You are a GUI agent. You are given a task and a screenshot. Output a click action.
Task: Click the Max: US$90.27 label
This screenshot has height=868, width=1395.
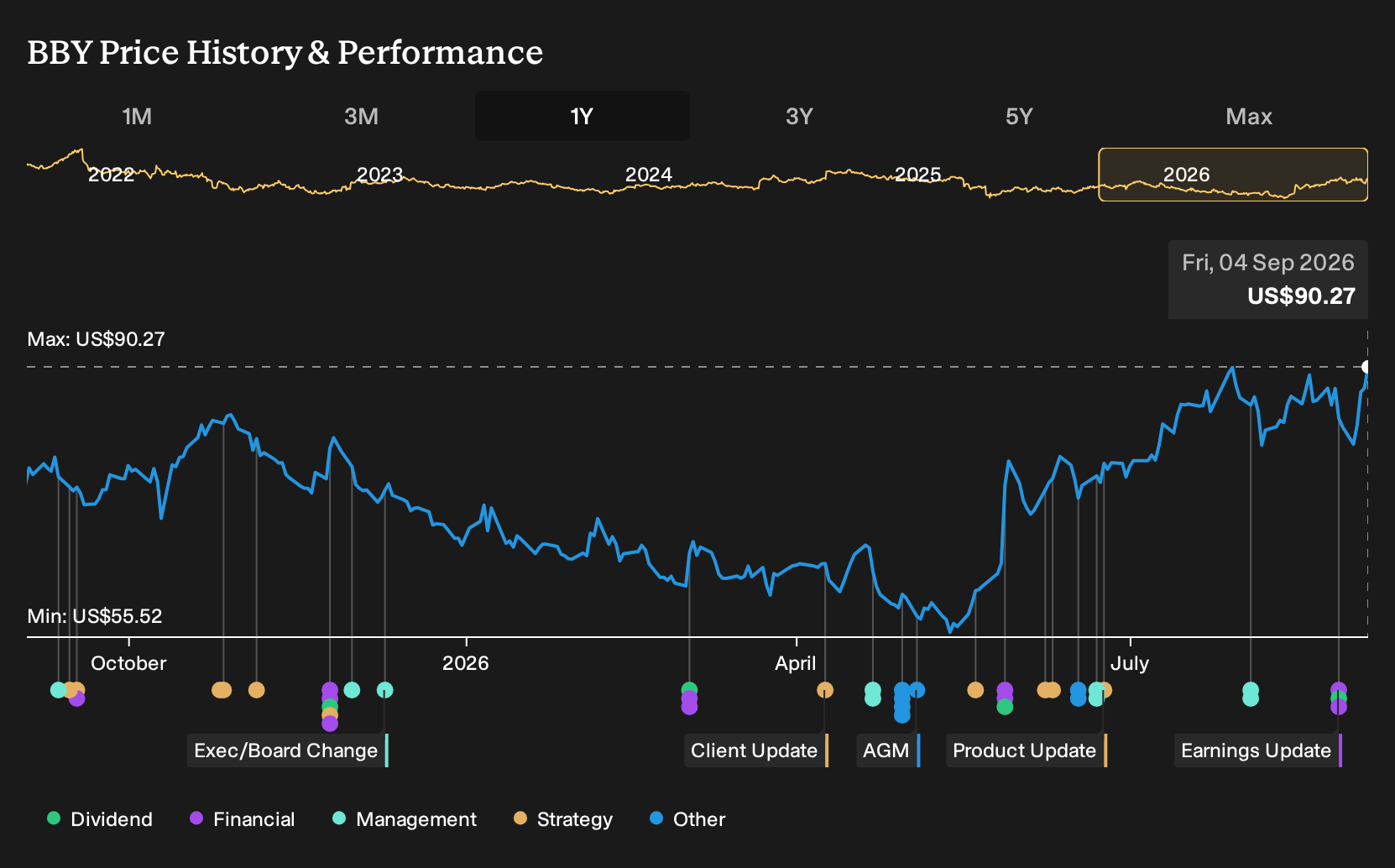tap(97, 339)
